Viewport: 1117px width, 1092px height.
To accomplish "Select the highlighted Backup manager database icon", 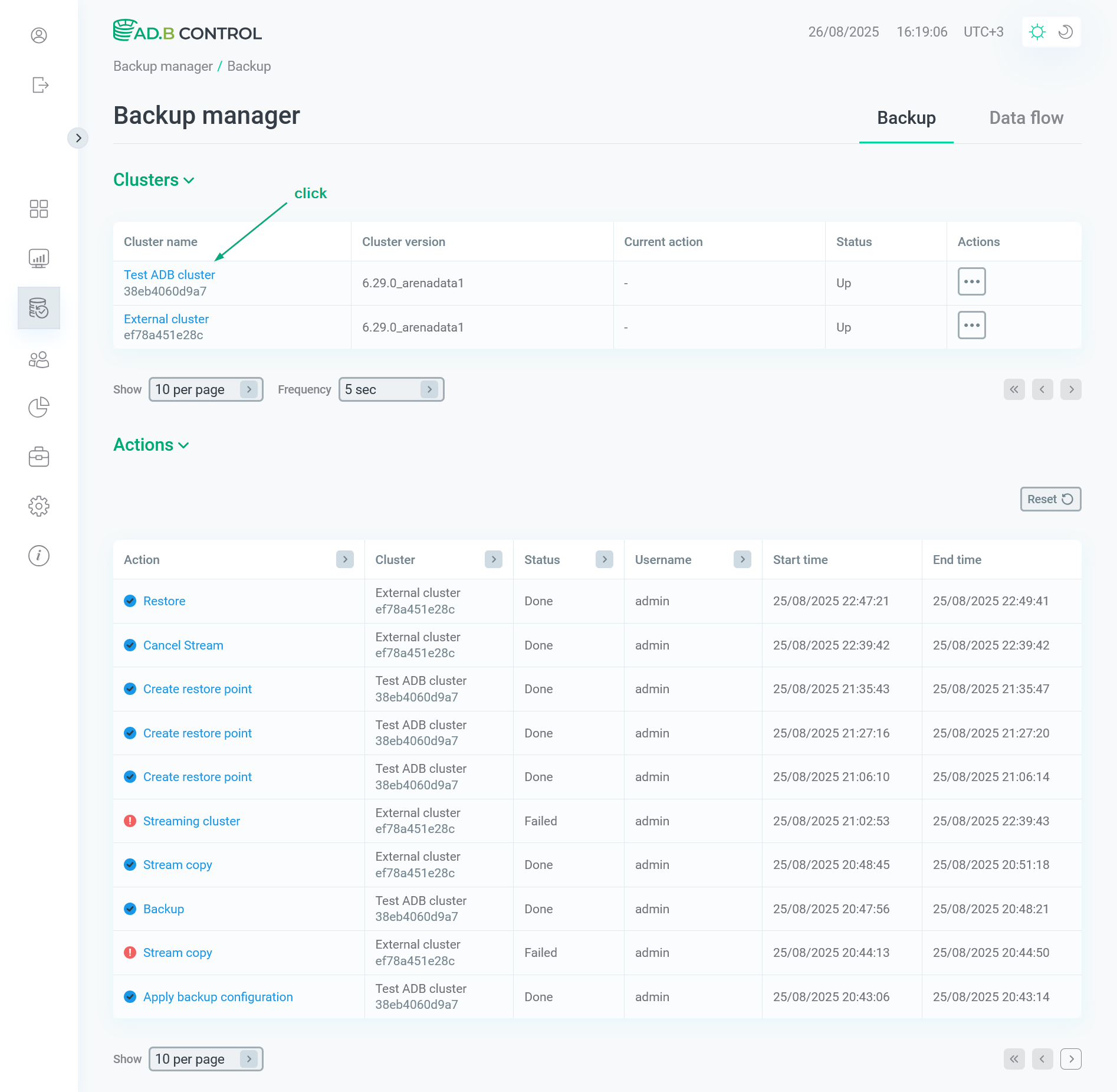I will [x=39, y=307].
